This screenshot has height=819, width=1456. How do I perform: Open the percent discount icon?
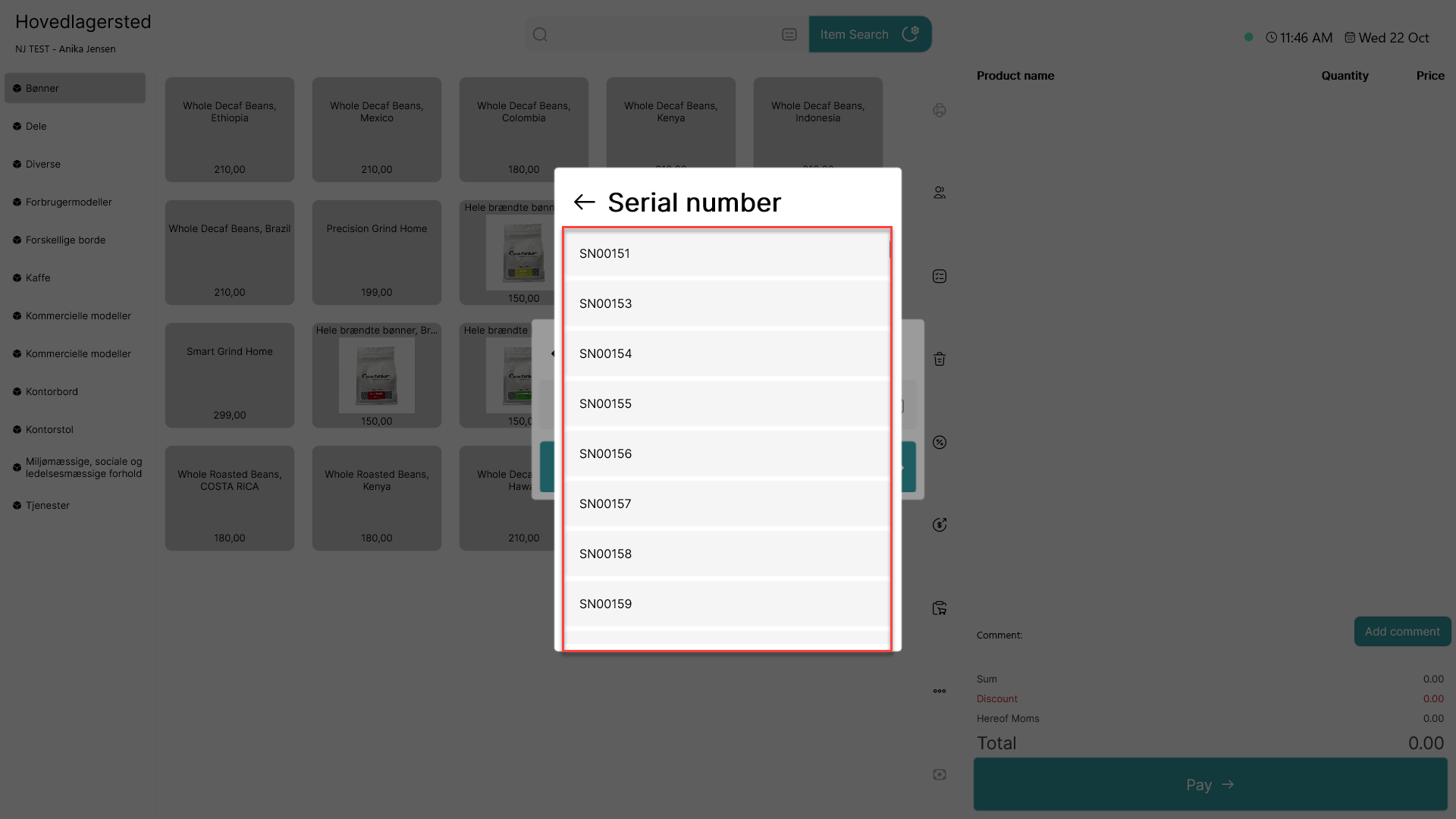click(x=940, y=442)
